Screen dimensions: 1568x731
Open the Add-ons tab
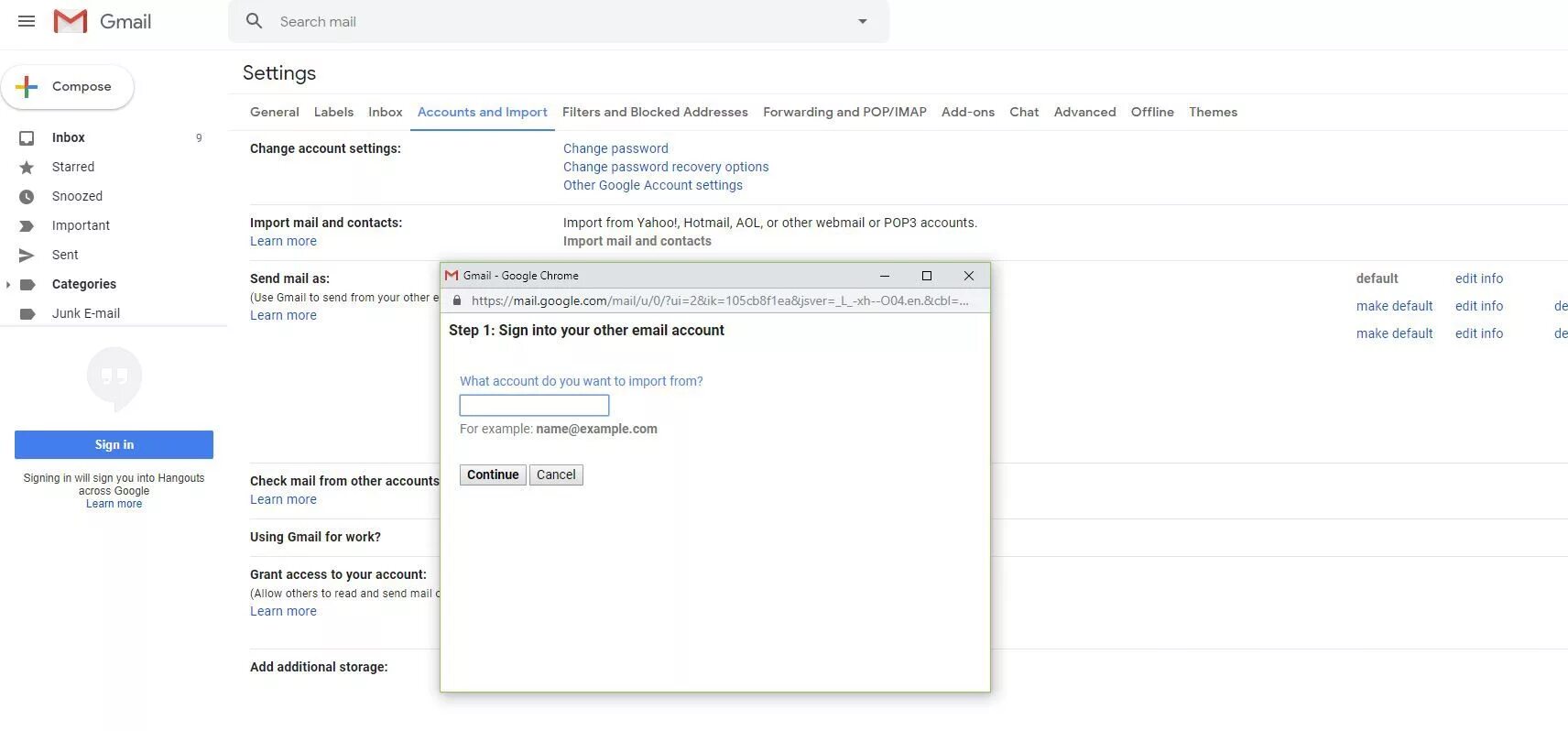point(968,112)
